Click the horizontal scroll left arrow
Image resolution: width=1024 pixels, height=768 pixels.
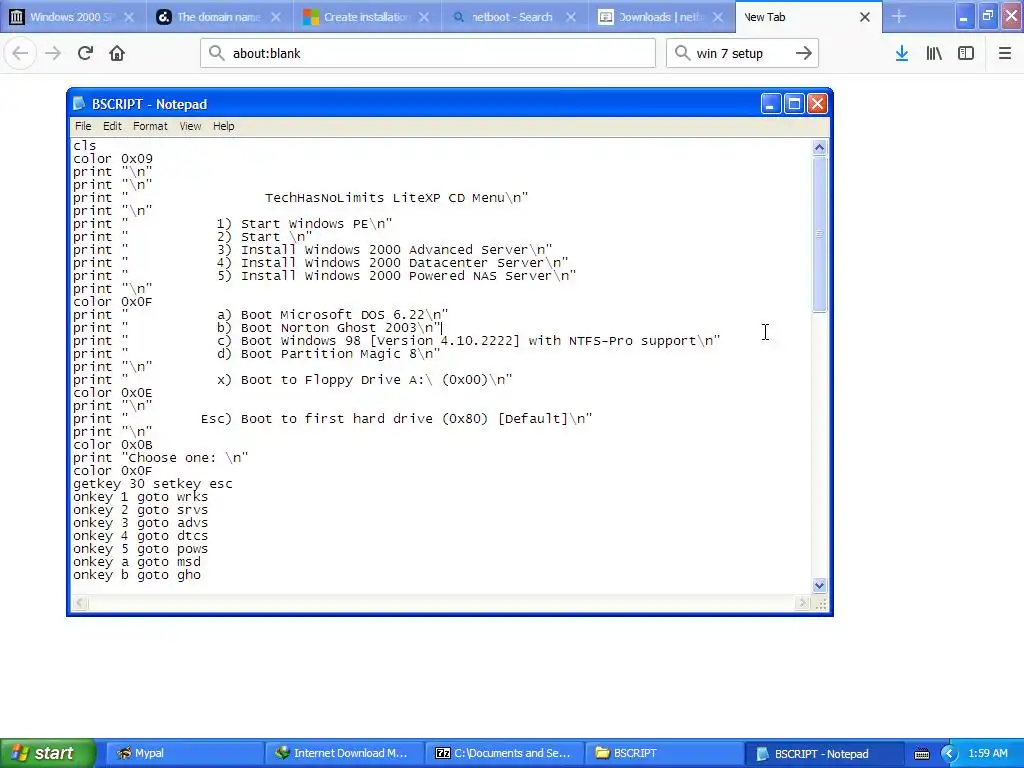80,603
